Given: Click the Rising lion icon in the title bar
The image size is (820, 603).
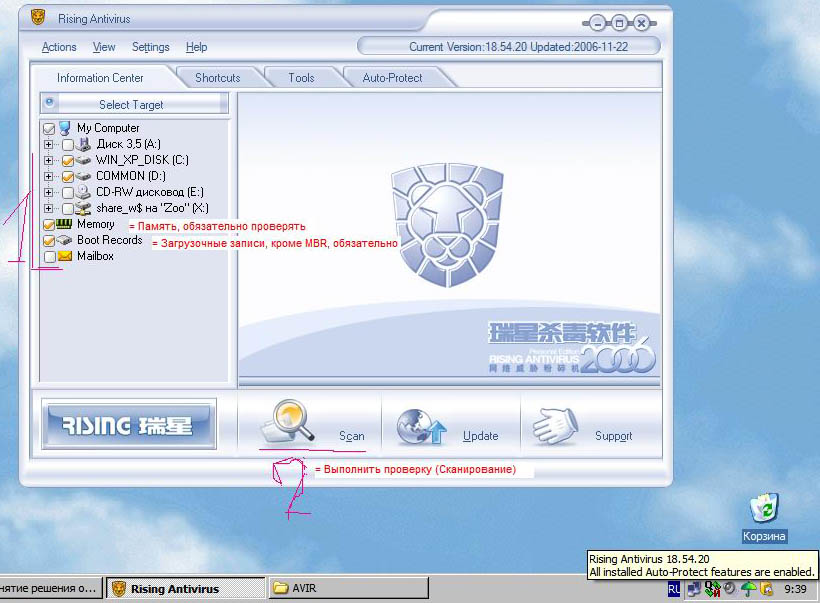Looking at the screenshot, I should coord(38,18).
